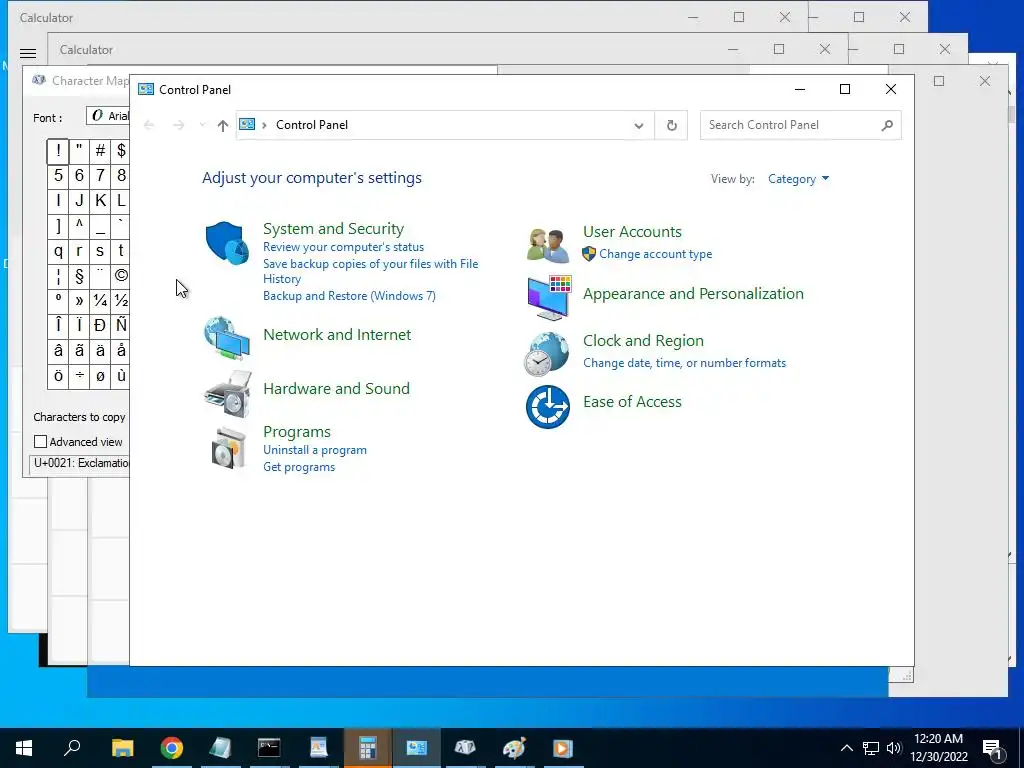Open User Accounts category link
1024x768 pixels.
(x=632, y=232)
